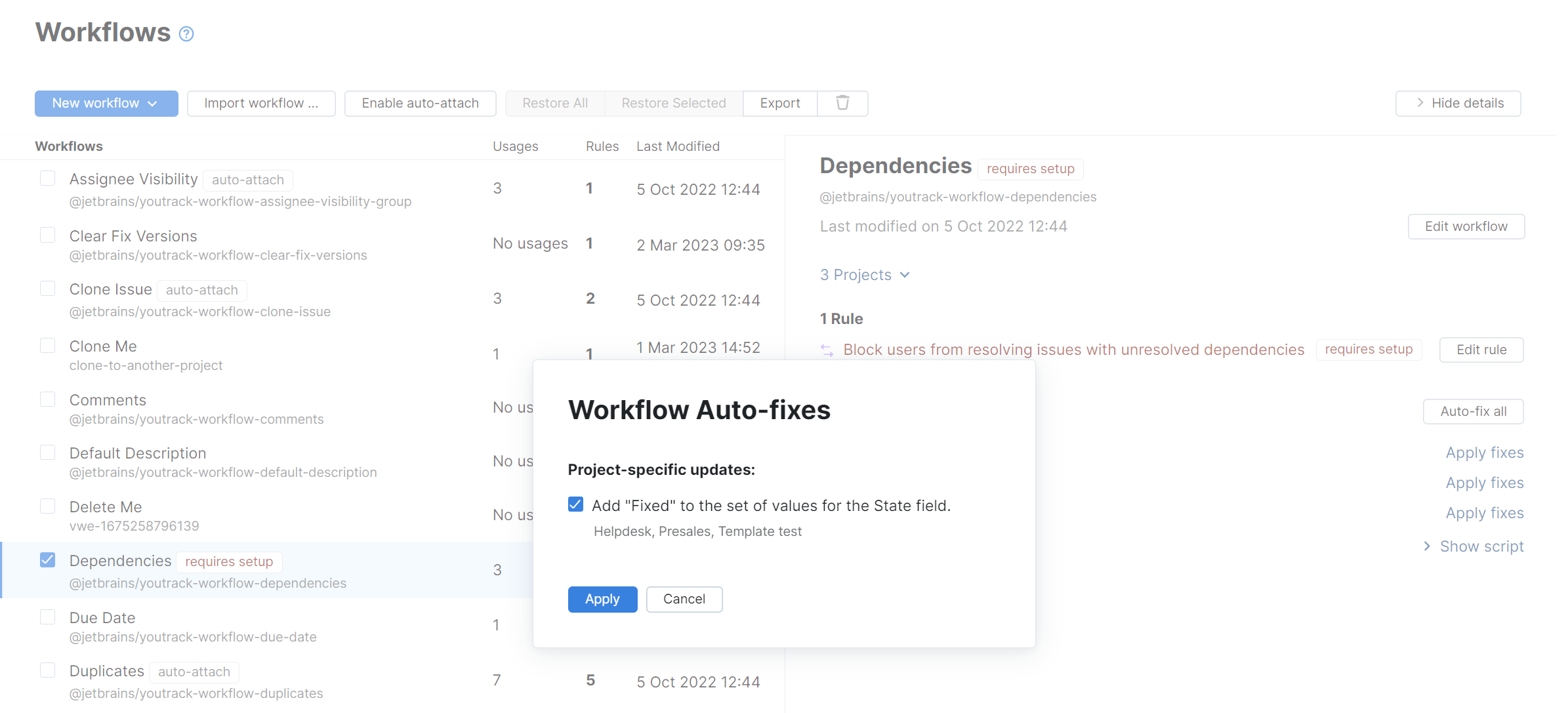Click the trash can icon in the toolbar
Screen dimensions: 1568x713
coord(842,103)
